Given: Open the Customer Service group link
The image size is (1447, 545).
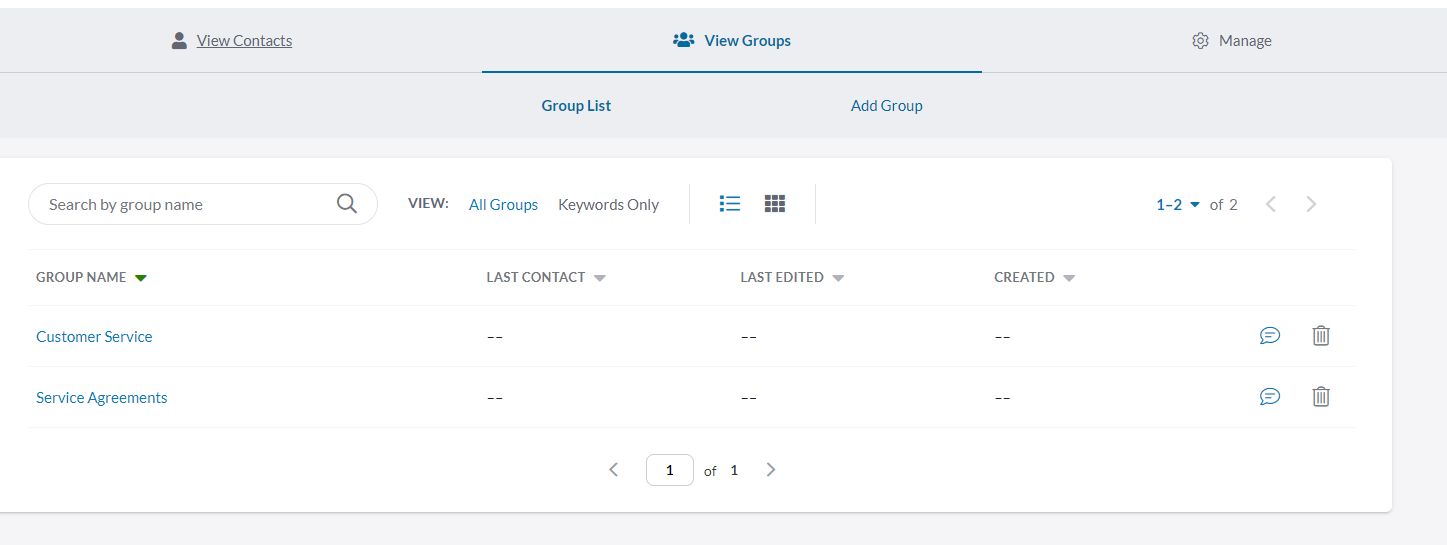Looking at the screenshot, I should [x=94, y=337].
